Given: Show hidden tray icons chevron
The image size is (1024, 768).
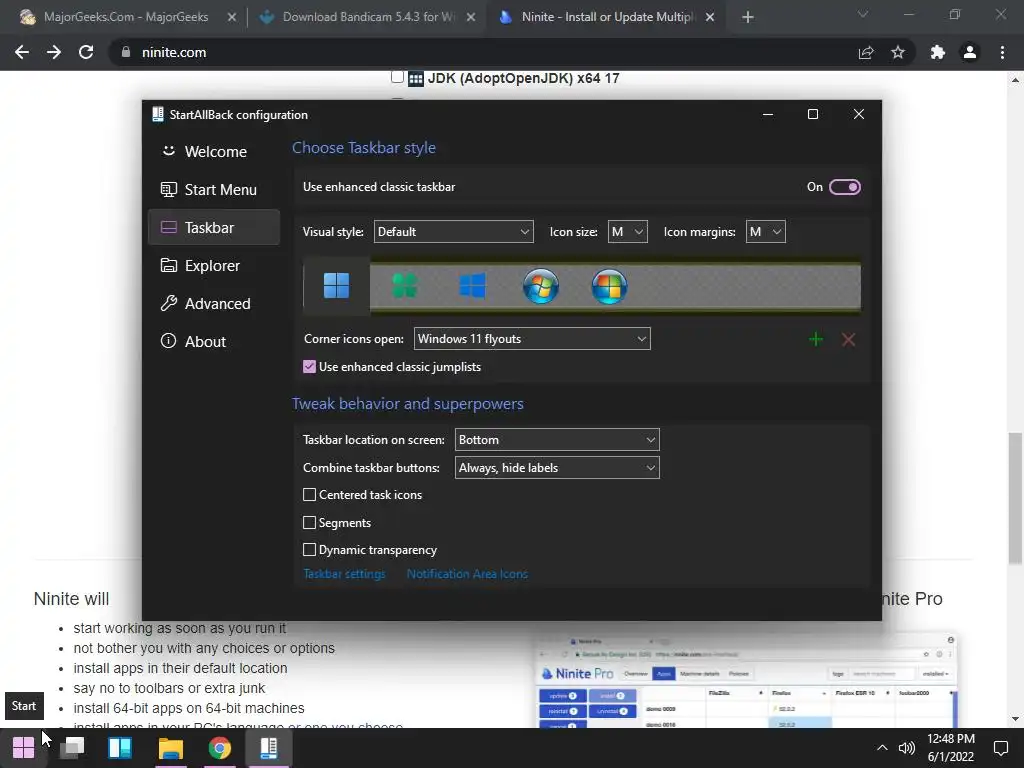Looking at the screenshot, I should [882, 748].
